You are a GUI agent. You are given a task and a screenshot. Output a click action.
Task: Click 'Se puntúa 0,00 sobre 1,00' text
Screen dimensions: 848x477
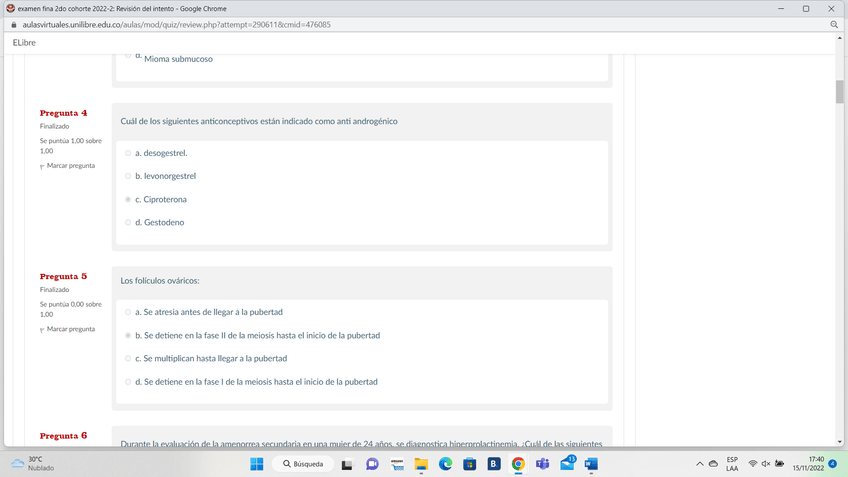[70, 309]
